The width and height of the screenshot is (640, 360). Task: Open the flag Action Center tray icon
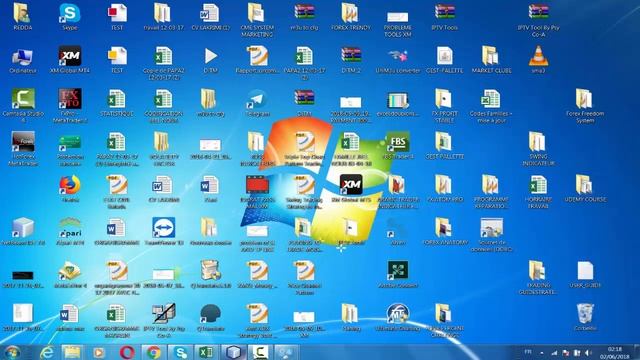(566, 353)
